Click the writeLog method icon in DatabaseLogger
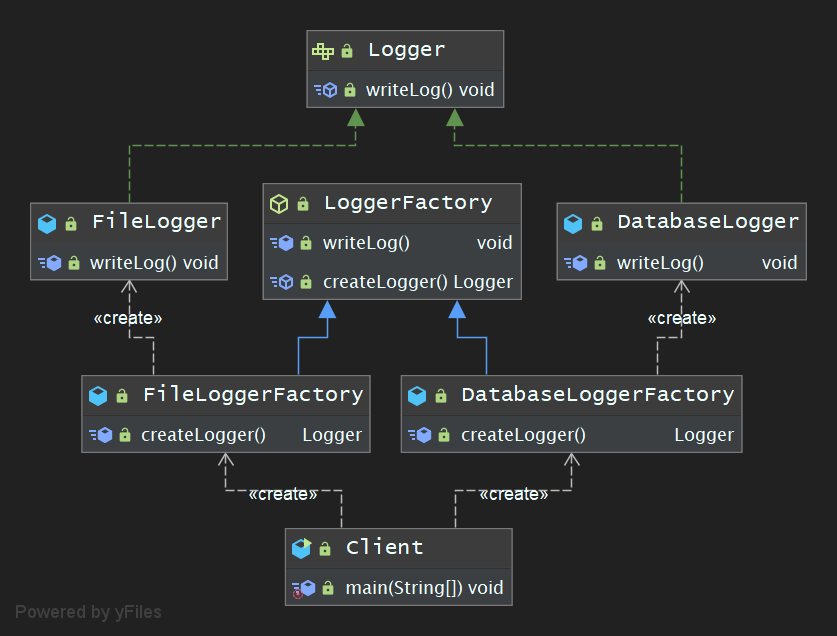Screen dimensions: 837x636 [x=575, y=263]
